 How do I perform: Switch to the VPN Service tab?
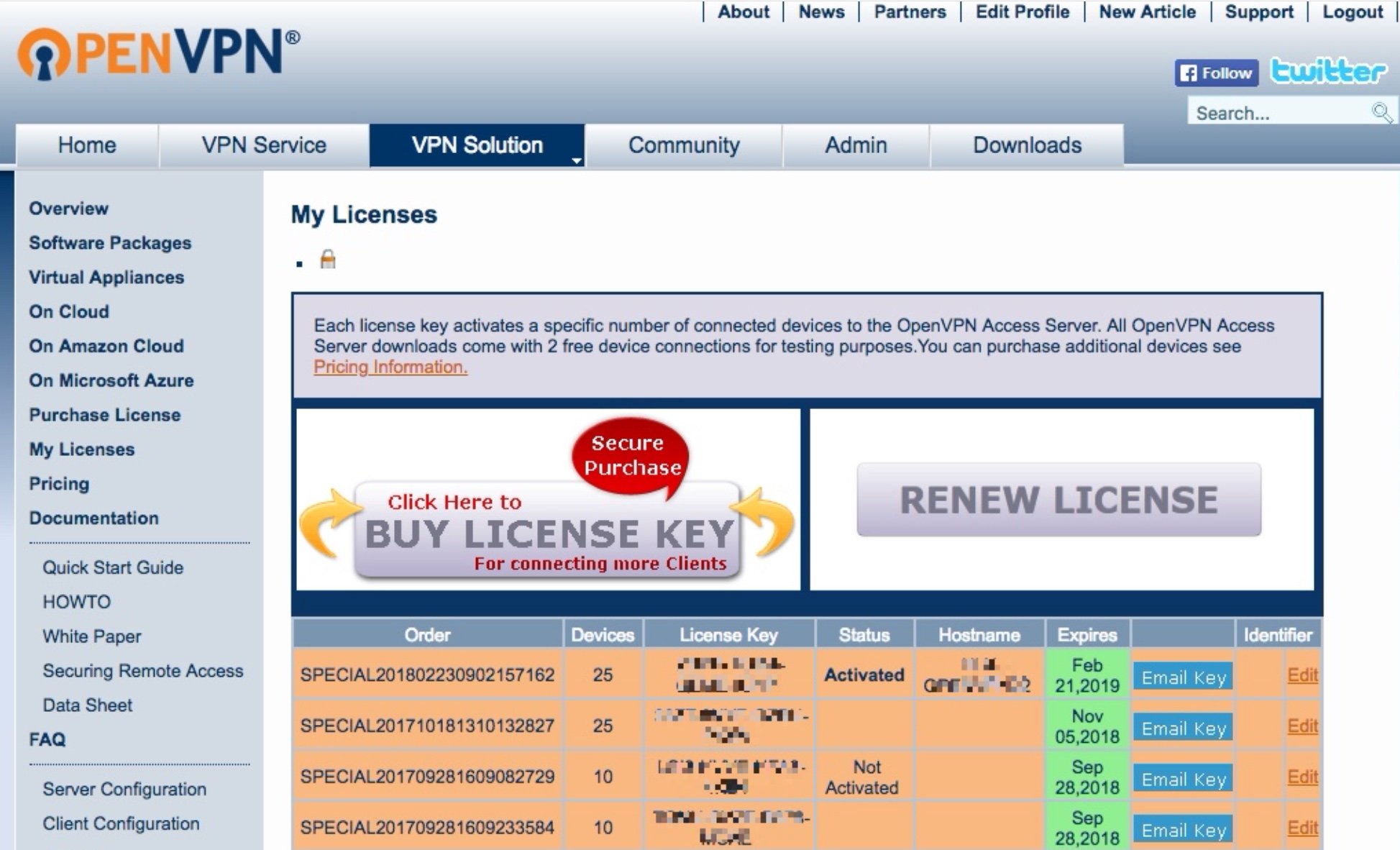pyautogui.click(x=264, y=145)
